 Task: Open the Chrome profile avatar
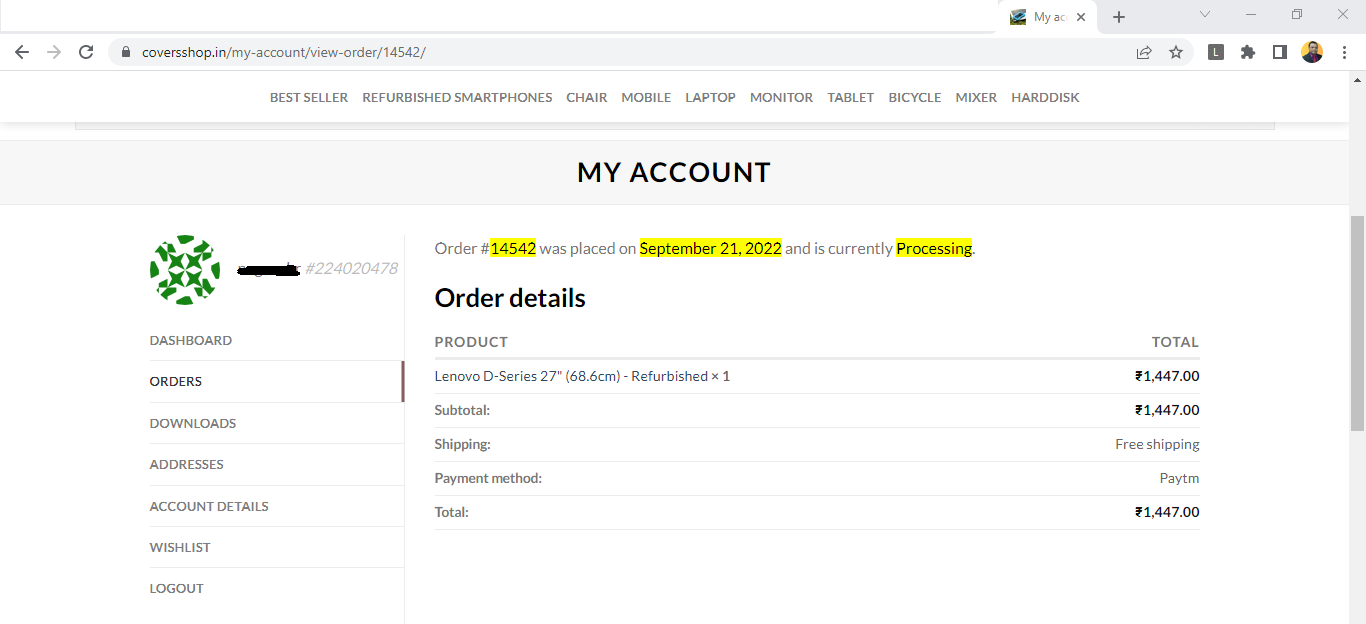click(x=1312, y=52)
